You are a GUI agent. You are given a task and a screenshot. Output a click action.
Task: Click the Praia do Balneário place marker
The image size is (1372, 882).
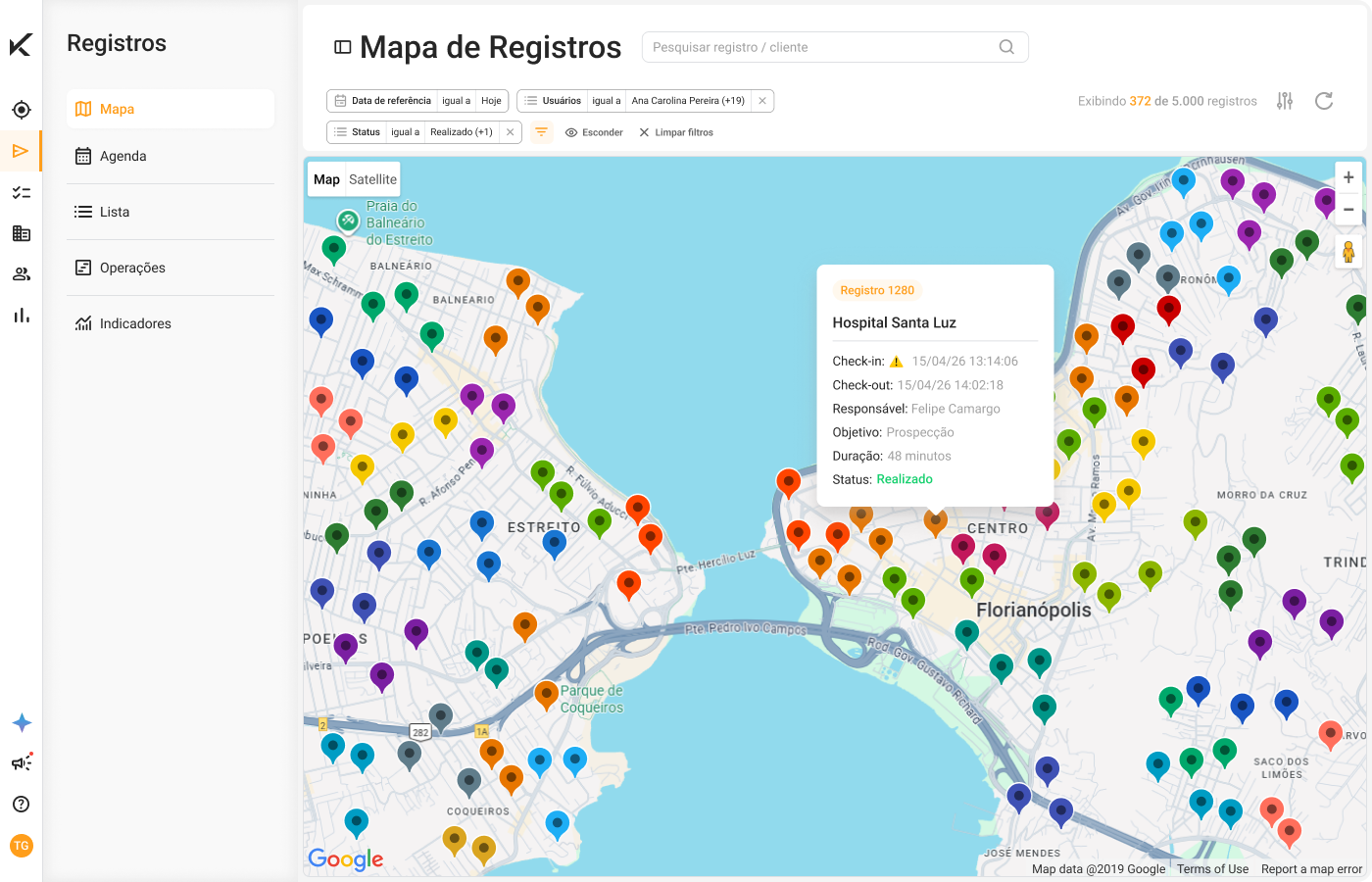tap(347, 220)
